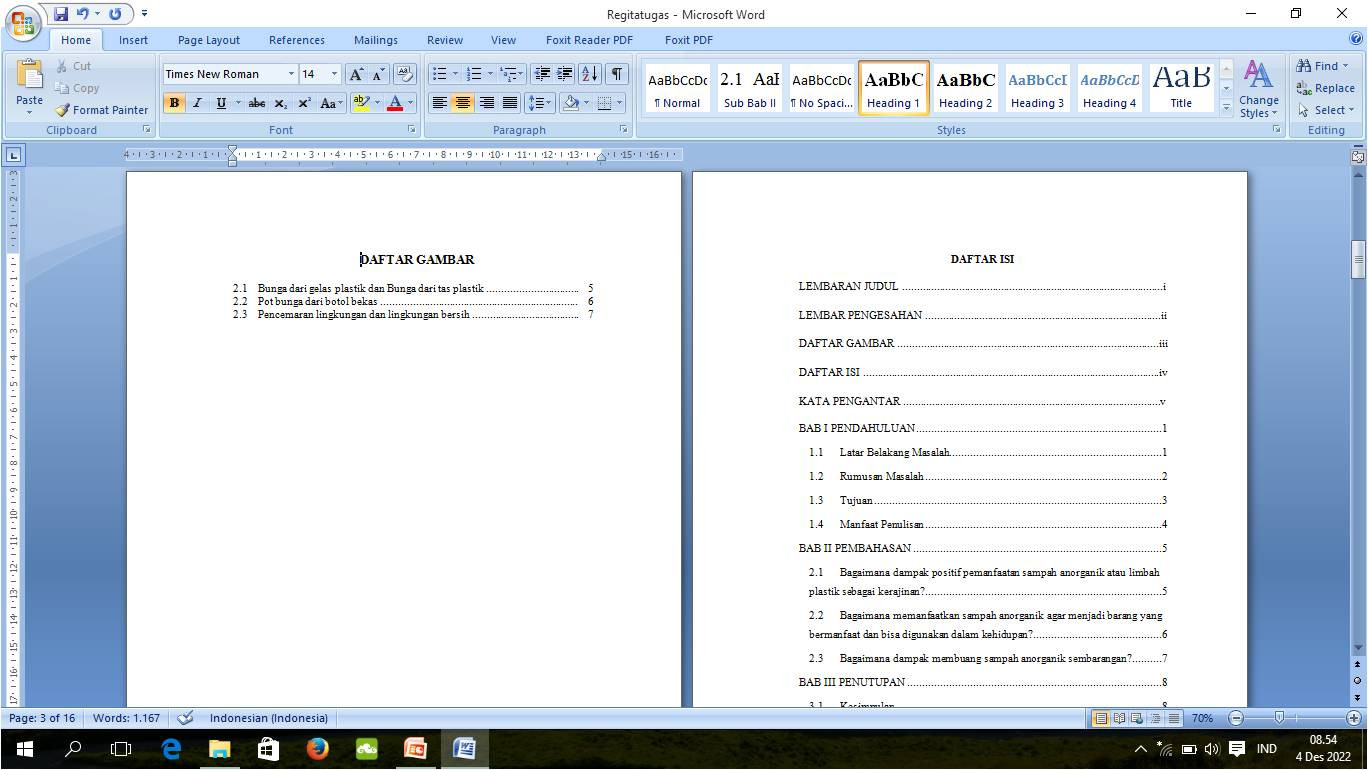This screenshot has width=1368, height=770.
Task: Open the Insert ribbon tab
Action: [133, 40]
